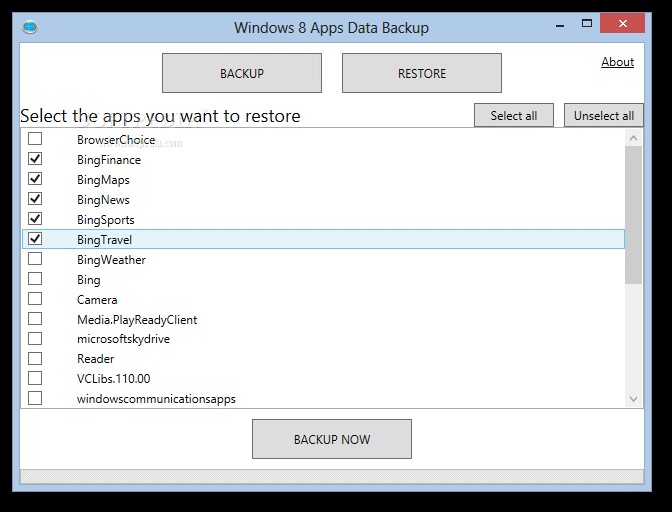Select the BingMaps list row text
Viewport: 672px width, 512px height.
[x=103, y=180]
